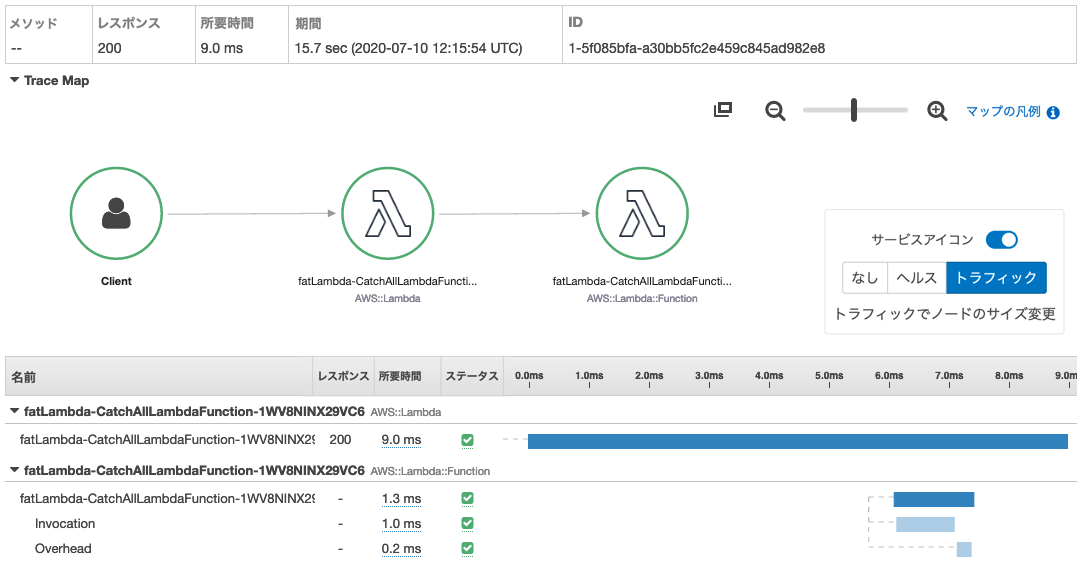Click the Invocation light-blue timeline bar

[x=925, y=524]
